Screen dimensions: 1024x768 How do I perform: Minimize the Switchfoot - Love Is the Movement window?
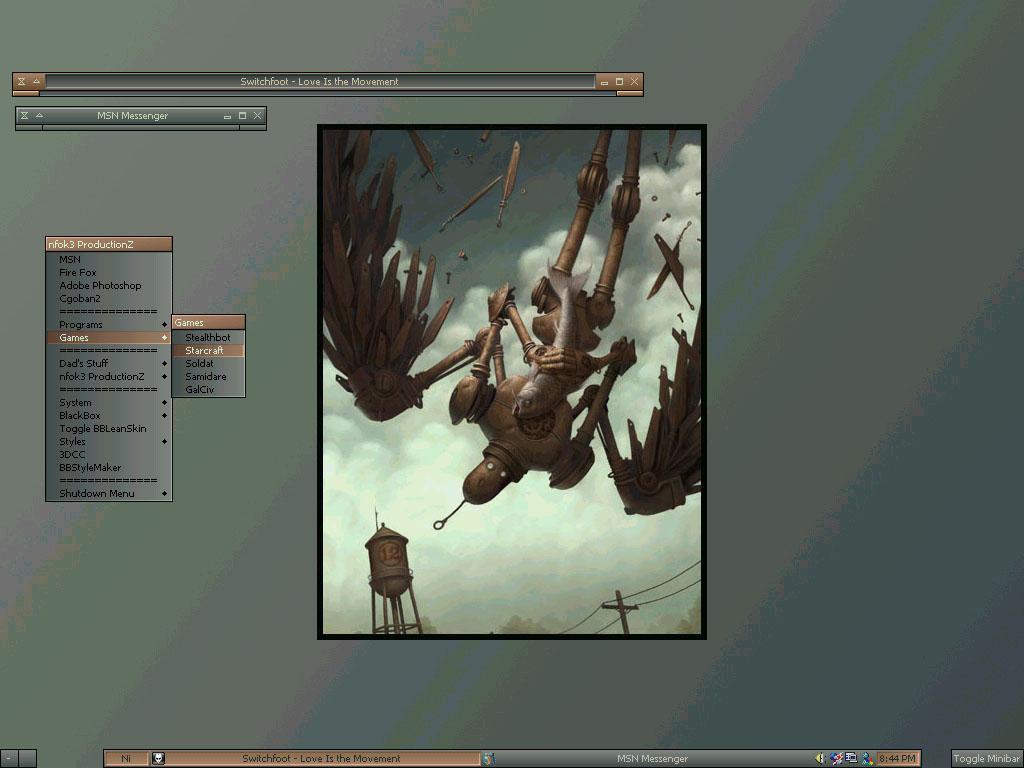tap(604, 82)
